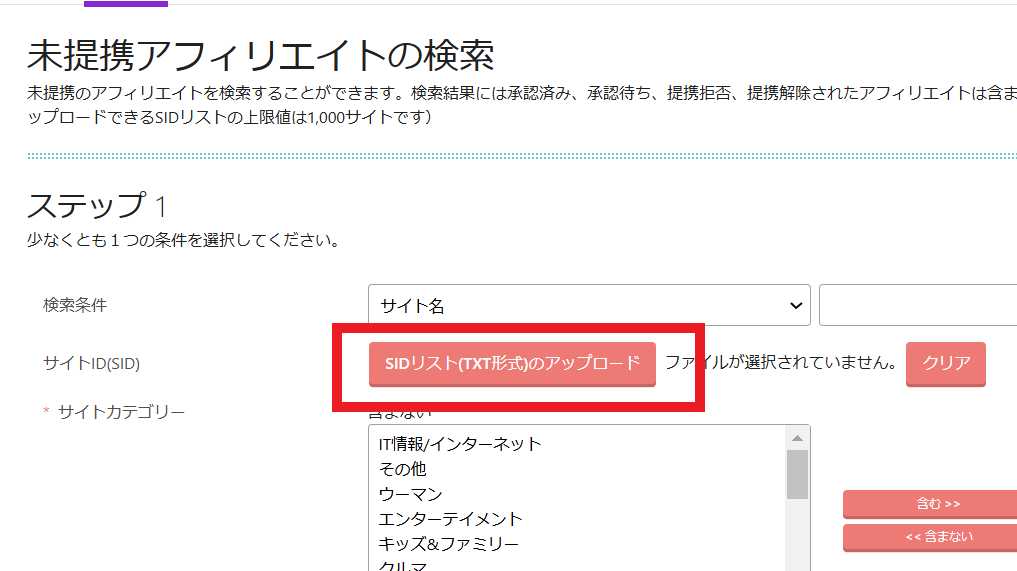Click the 未提携アフィリエイトの検索 page heading
This screenshot has width=1017, height=571.
tap(260, 56)
